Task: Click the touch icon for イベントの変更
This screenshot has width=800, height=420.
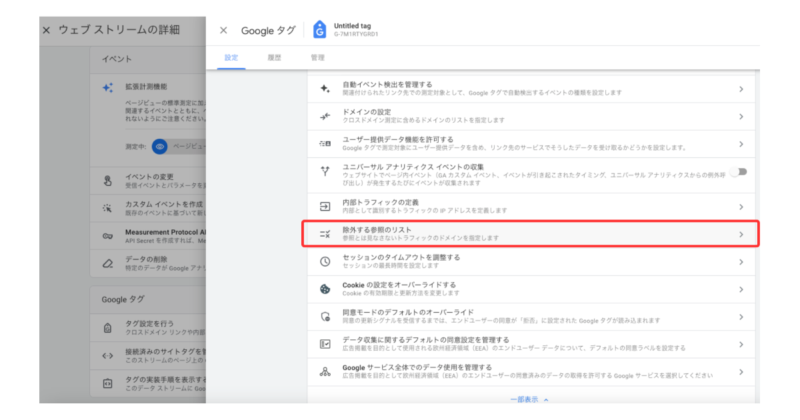Action: click(x=108, y=181)
